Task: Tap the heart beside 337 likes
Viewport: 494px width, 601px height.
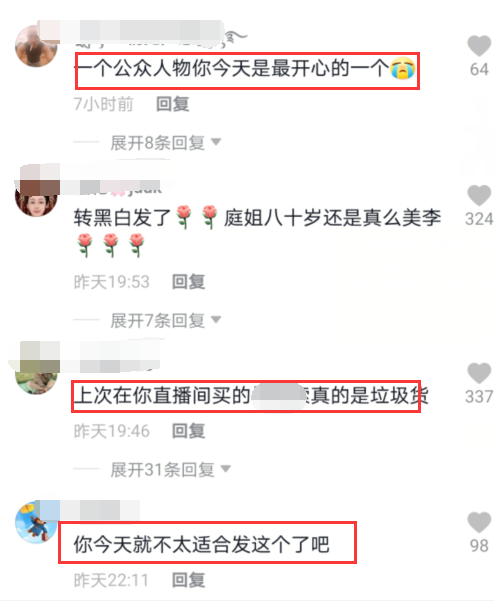Action: click(x=479, y=373)
